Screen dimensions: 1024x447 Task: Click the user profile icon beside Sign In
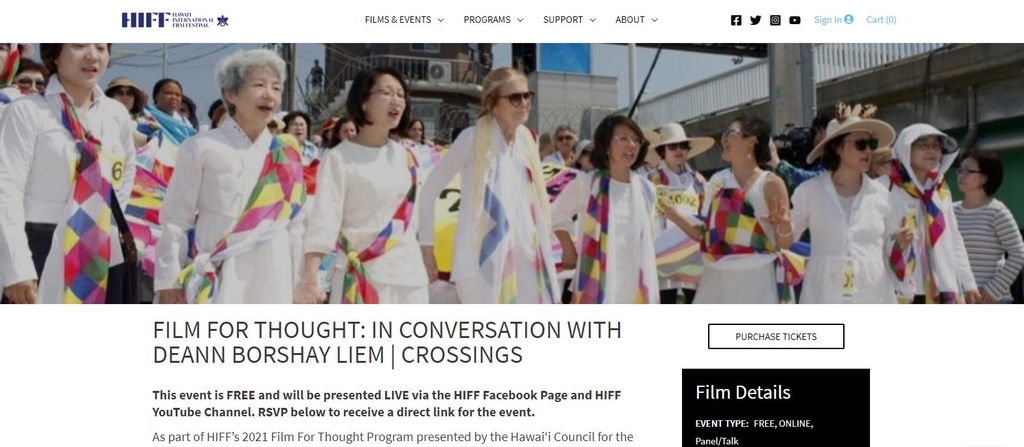point(849,20)
